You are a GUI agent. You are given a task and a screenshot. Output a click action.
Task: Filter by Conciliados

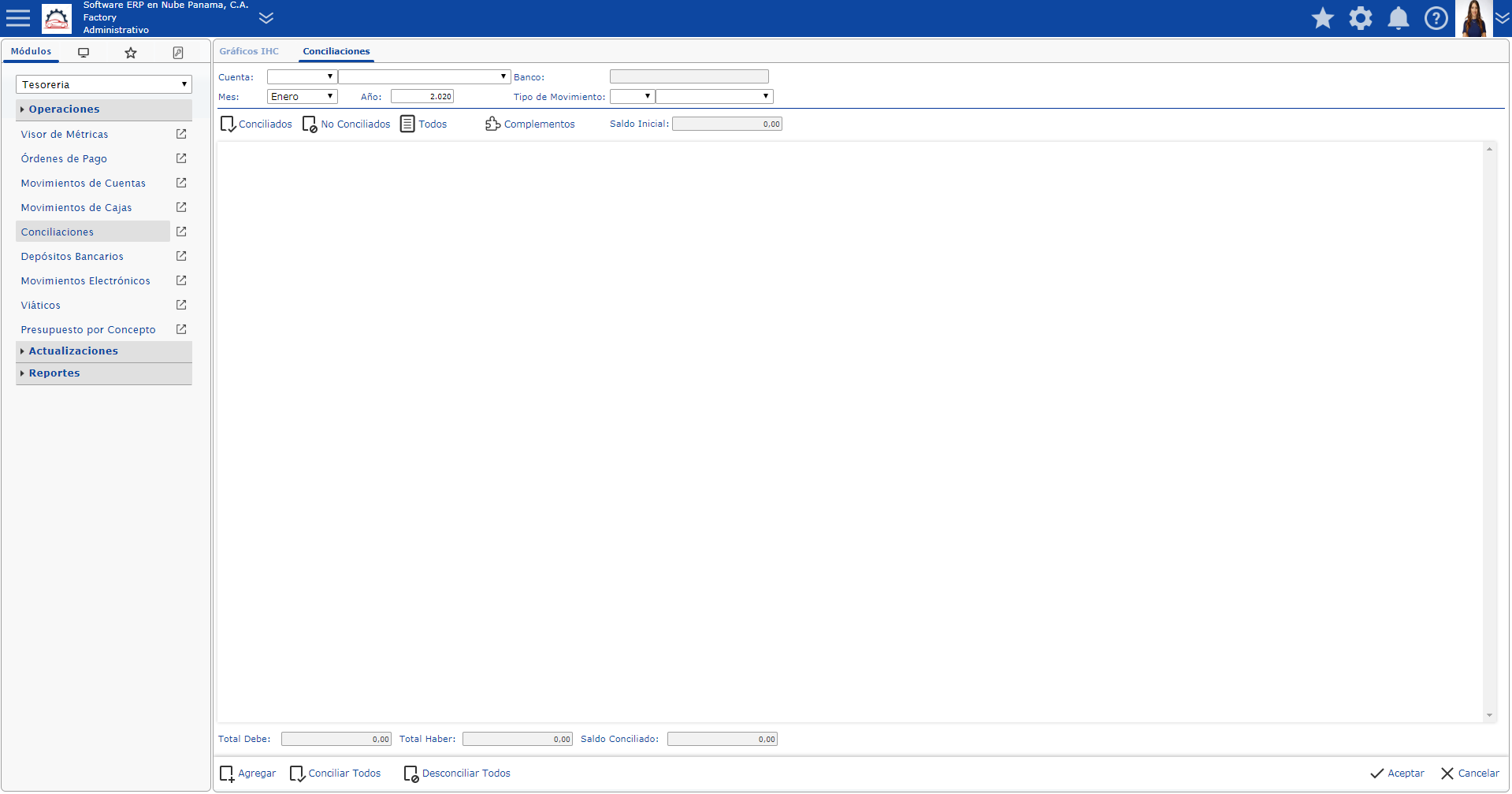coord(256,124)
